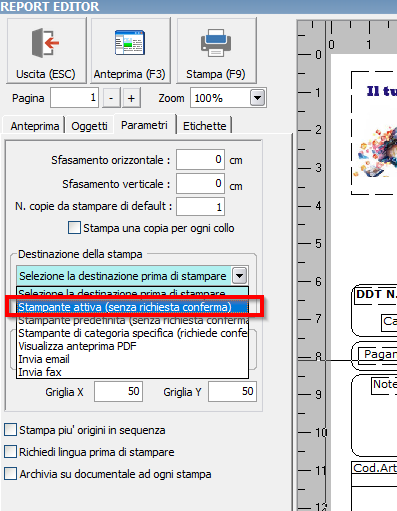Click the minus page button
Screen dimensions: 397x511
click(111, 98)
